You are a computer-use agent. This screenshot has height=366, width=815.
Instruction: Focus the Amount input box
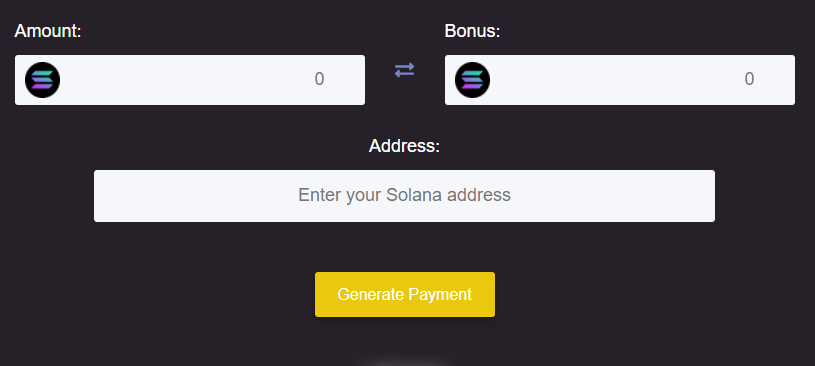pyautogui.click(x=190, y=80)
